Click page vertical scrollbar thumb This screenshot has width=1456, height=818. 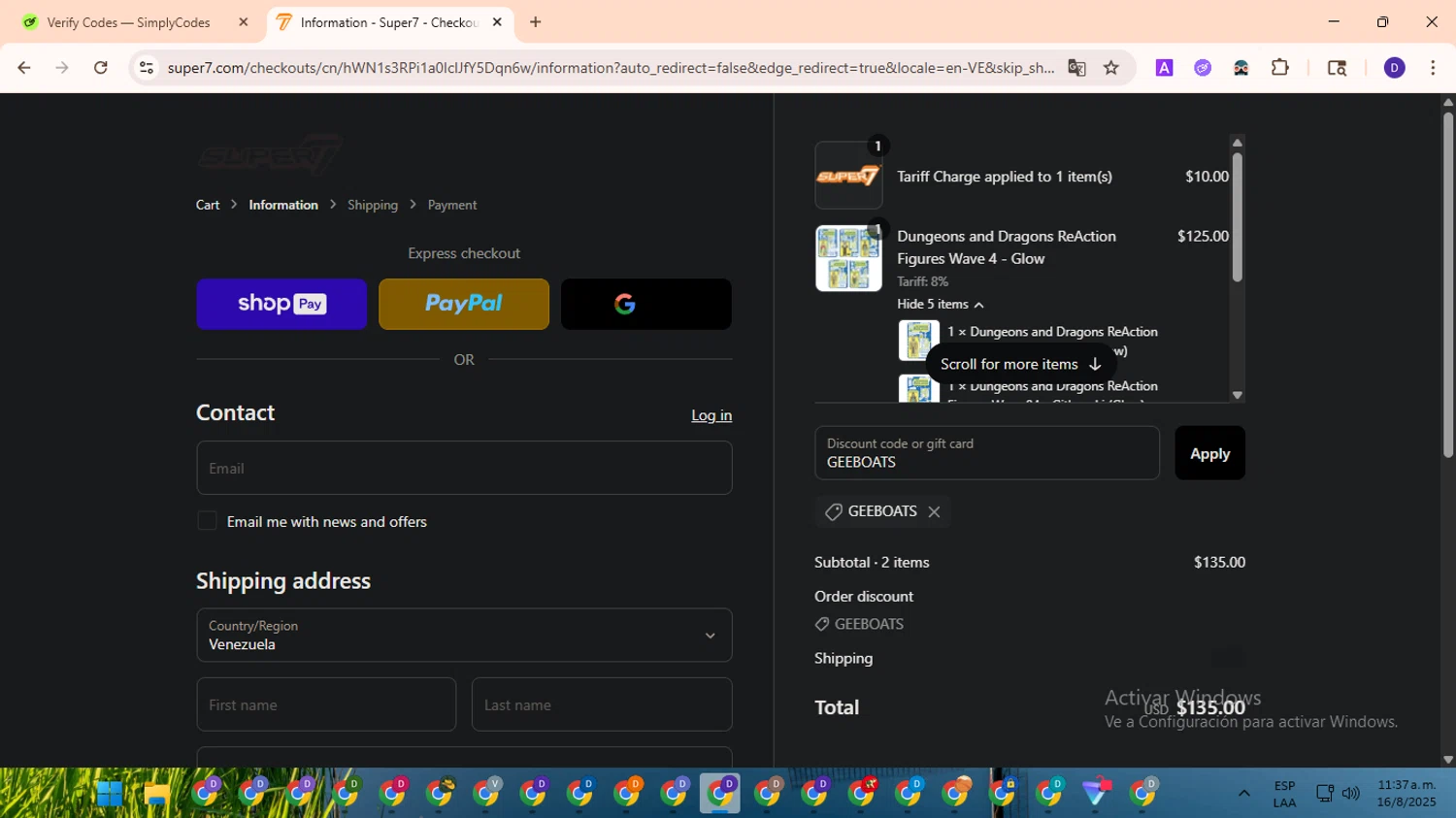[1447, 284]
